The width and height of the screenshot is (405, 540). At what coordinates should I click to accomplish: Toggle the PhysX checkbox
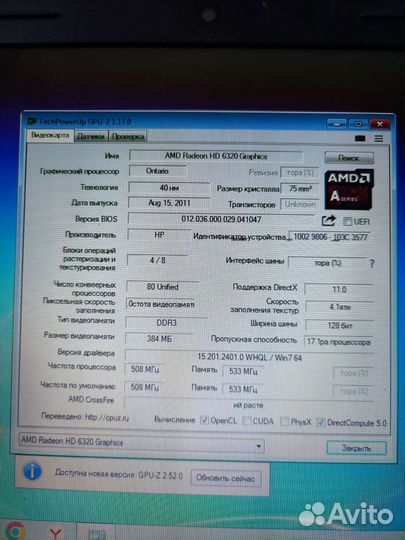pos(284,422)
